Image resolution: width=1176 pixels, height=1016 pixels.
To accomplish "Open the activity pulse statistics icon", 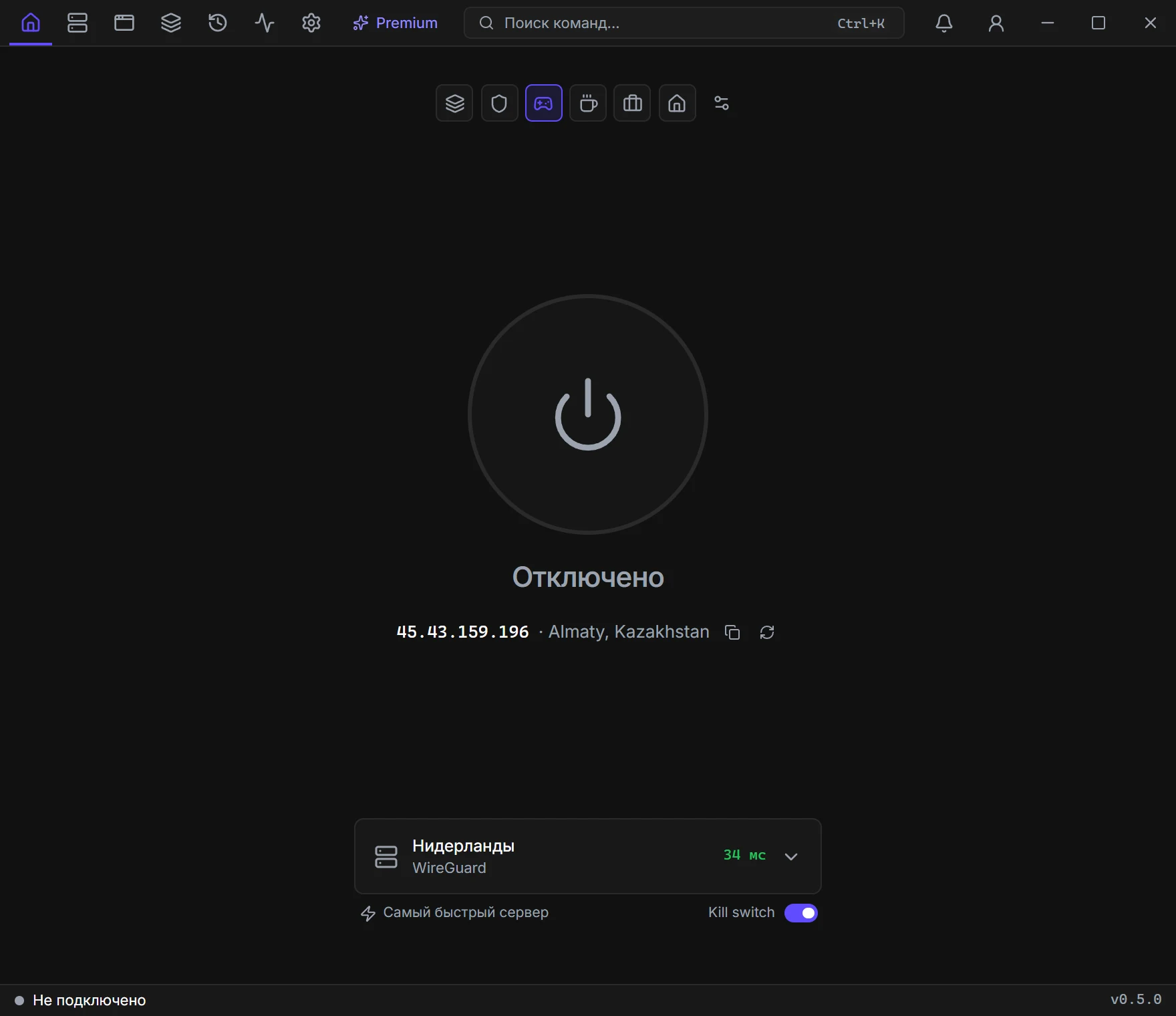I will (x=265, y=23).
